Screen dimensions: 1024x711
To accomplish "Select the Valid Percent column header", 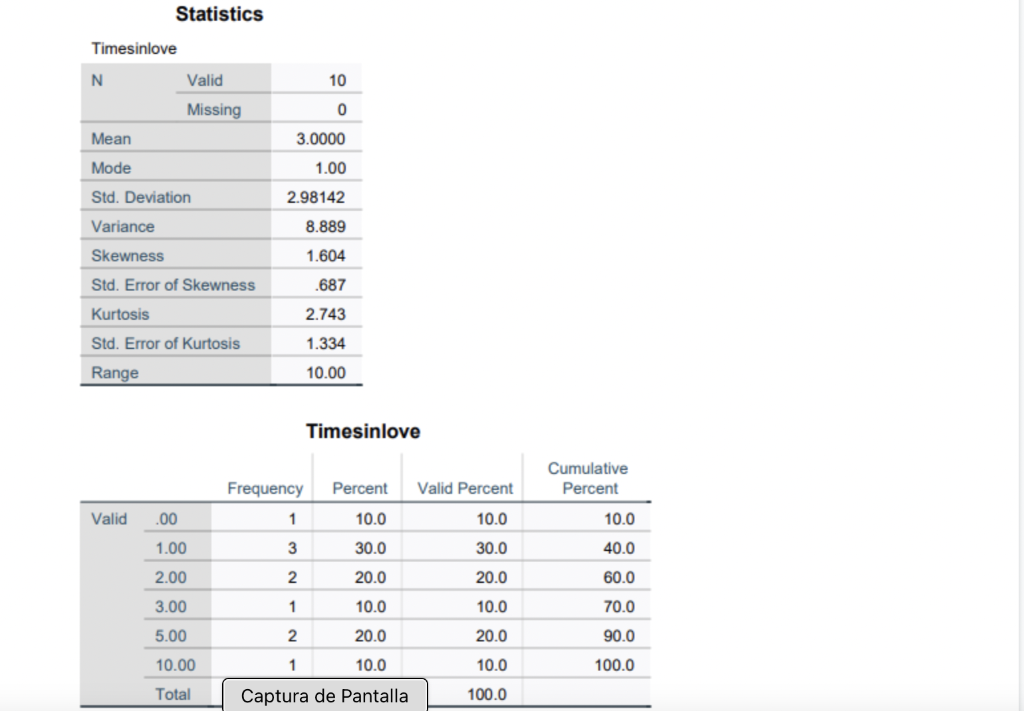I will click(x=463, y=488).
